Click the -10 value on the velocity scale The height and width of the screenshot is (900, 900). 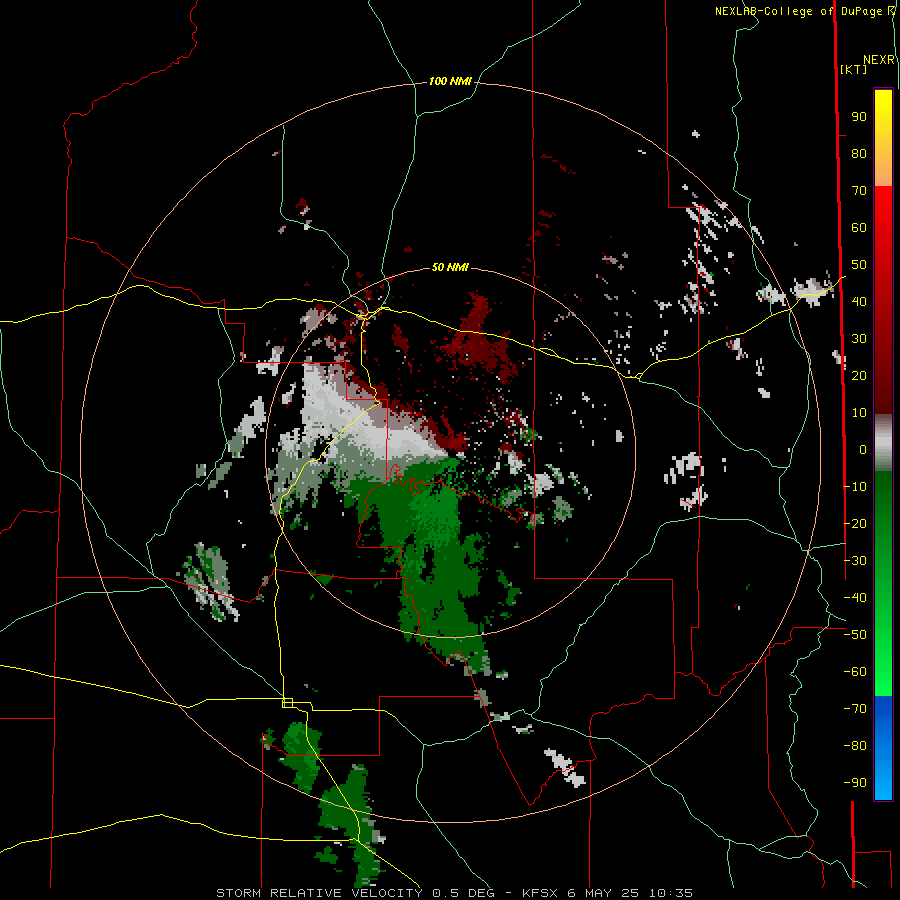click(x=855, y=487)
